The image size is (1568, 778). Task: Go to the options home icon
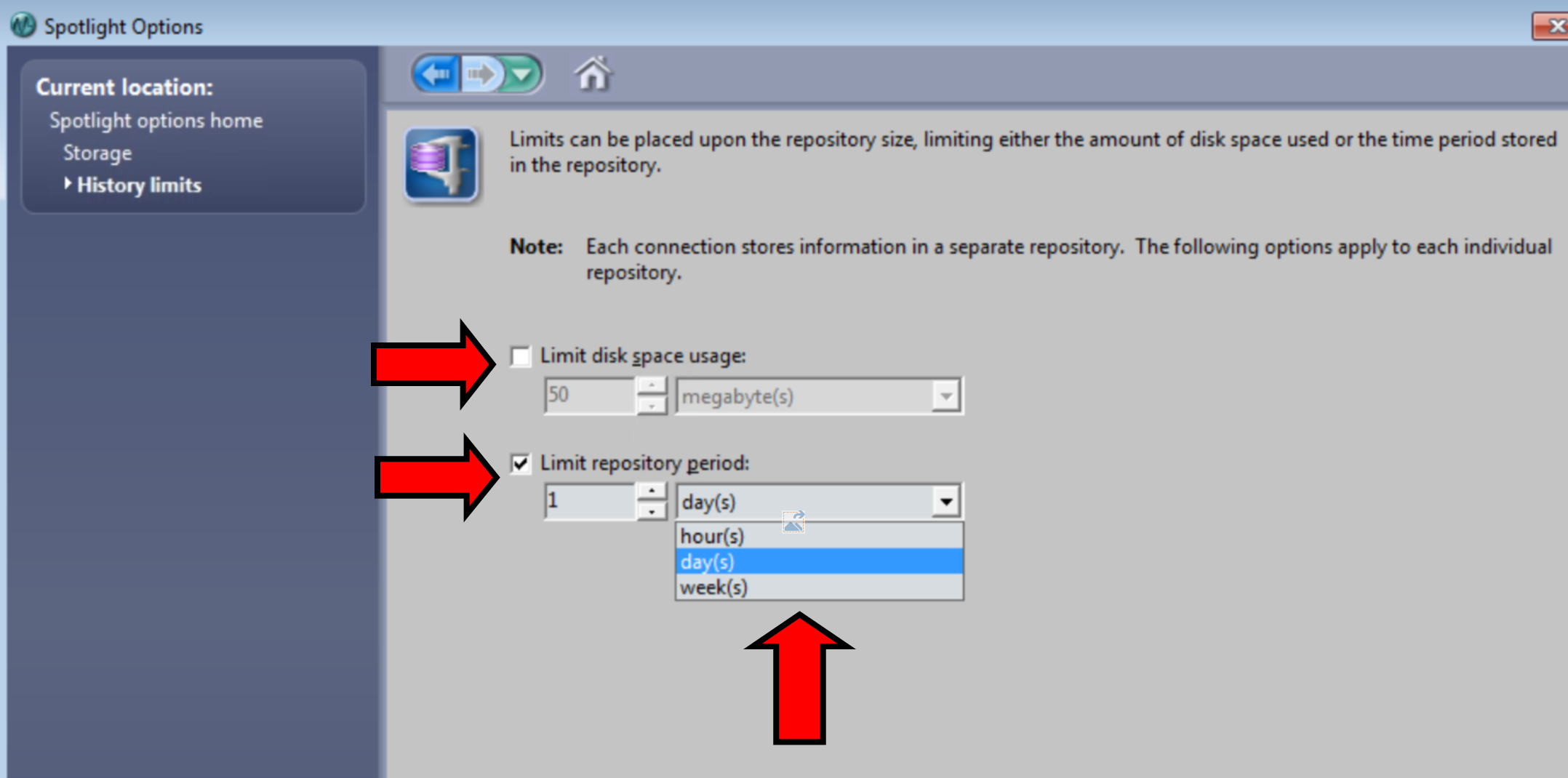593,73
